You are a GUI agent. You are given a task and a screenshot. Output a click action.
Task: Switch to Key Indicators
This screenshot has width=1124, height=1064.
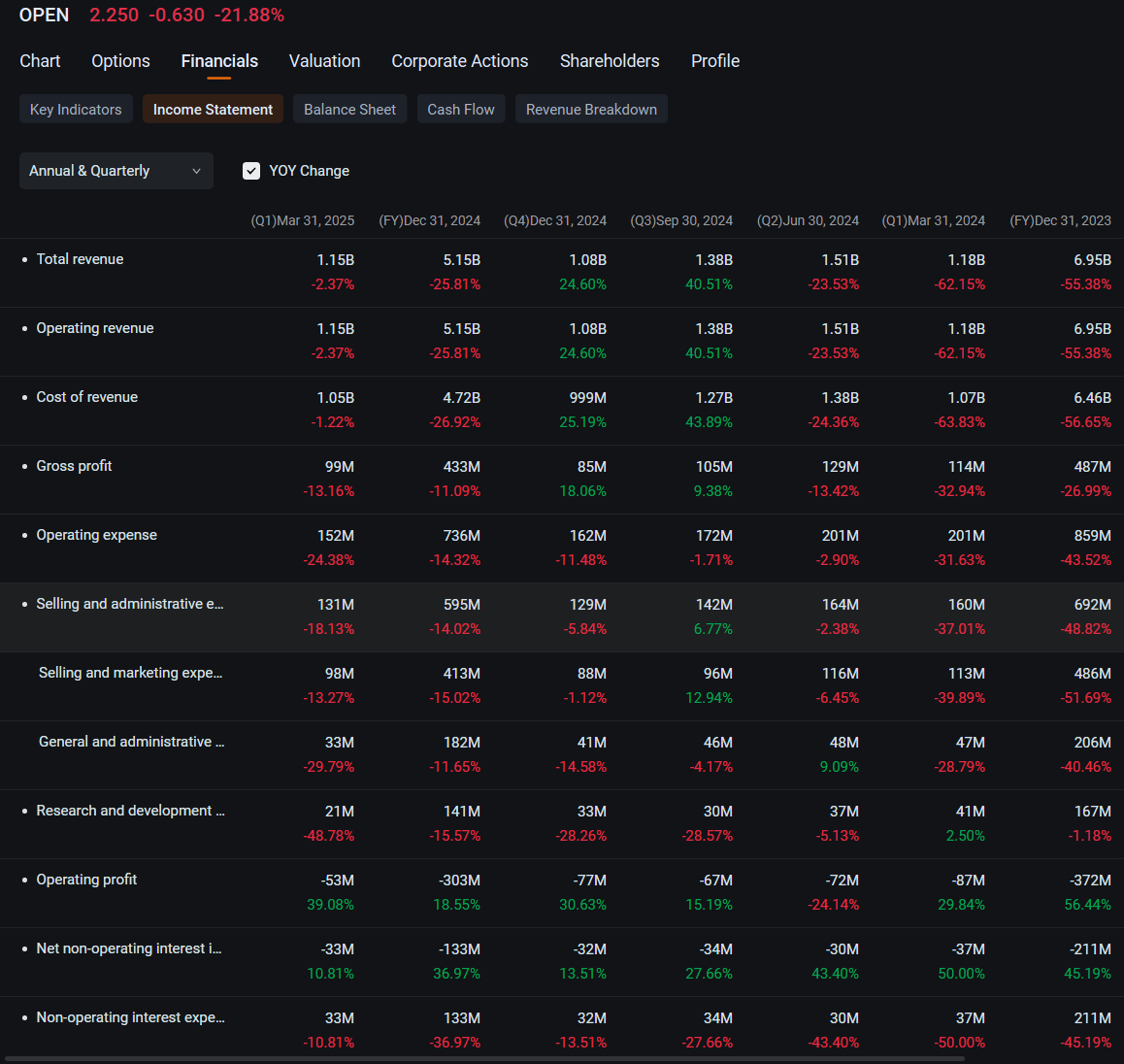click(76, 109)
